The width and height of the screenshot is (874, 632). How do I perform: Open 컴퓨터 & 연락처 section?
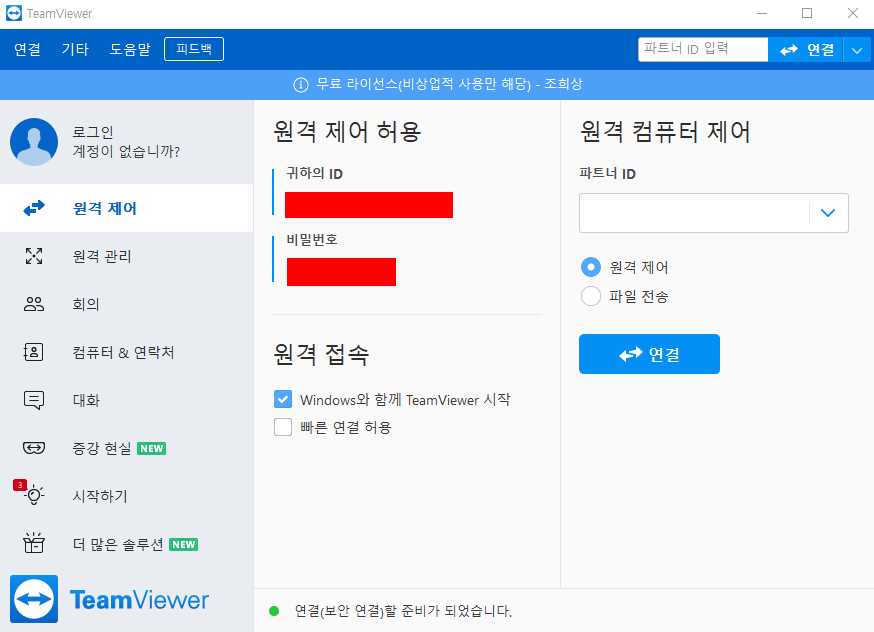pos(127,352)
